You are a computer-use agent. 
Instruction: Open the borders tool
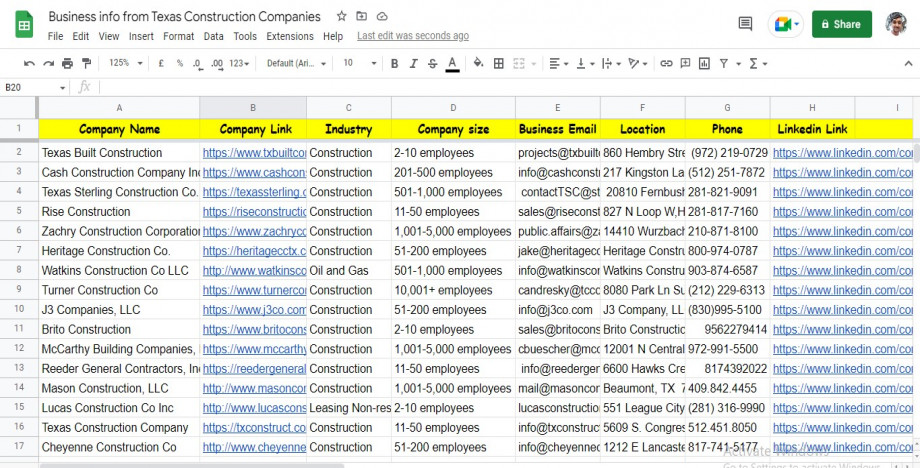coord(499,63)
